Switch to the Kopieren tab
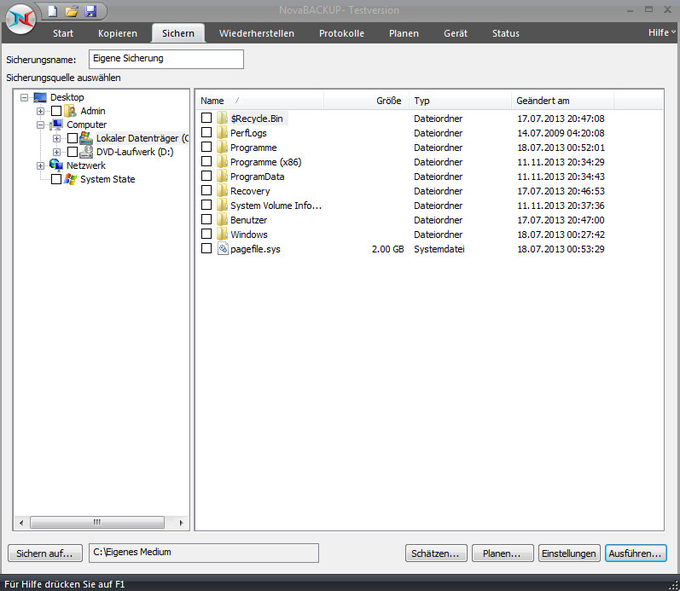 pyautogui.click(x=118, y=33)
